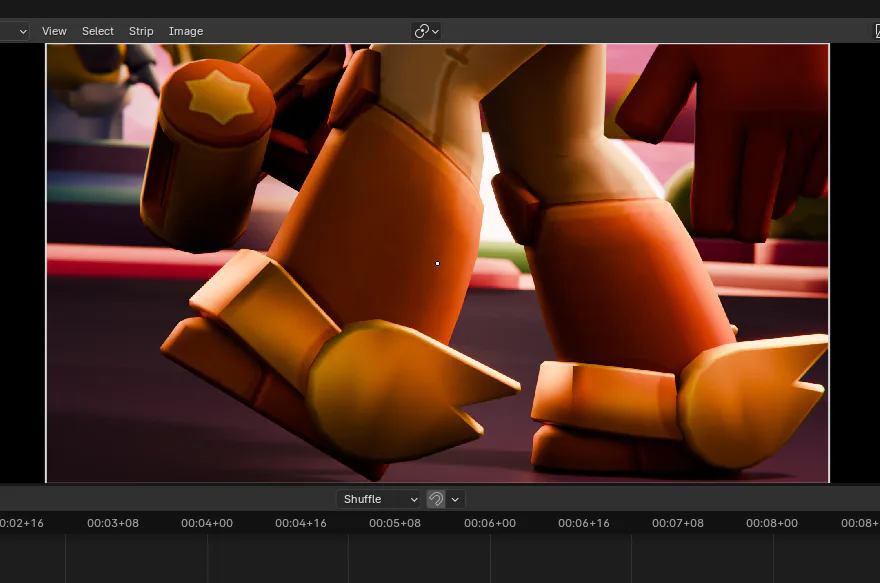
Task: Click the 00:05+08 timeline label
Action: [395, 523]
